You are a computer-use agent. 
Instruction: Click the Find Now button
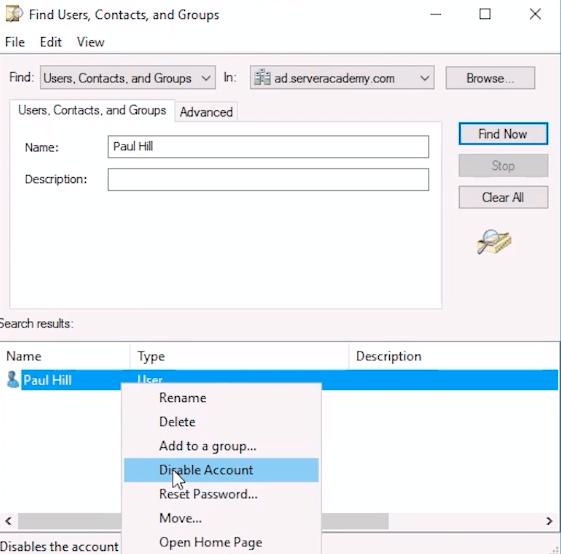[503, 134]
